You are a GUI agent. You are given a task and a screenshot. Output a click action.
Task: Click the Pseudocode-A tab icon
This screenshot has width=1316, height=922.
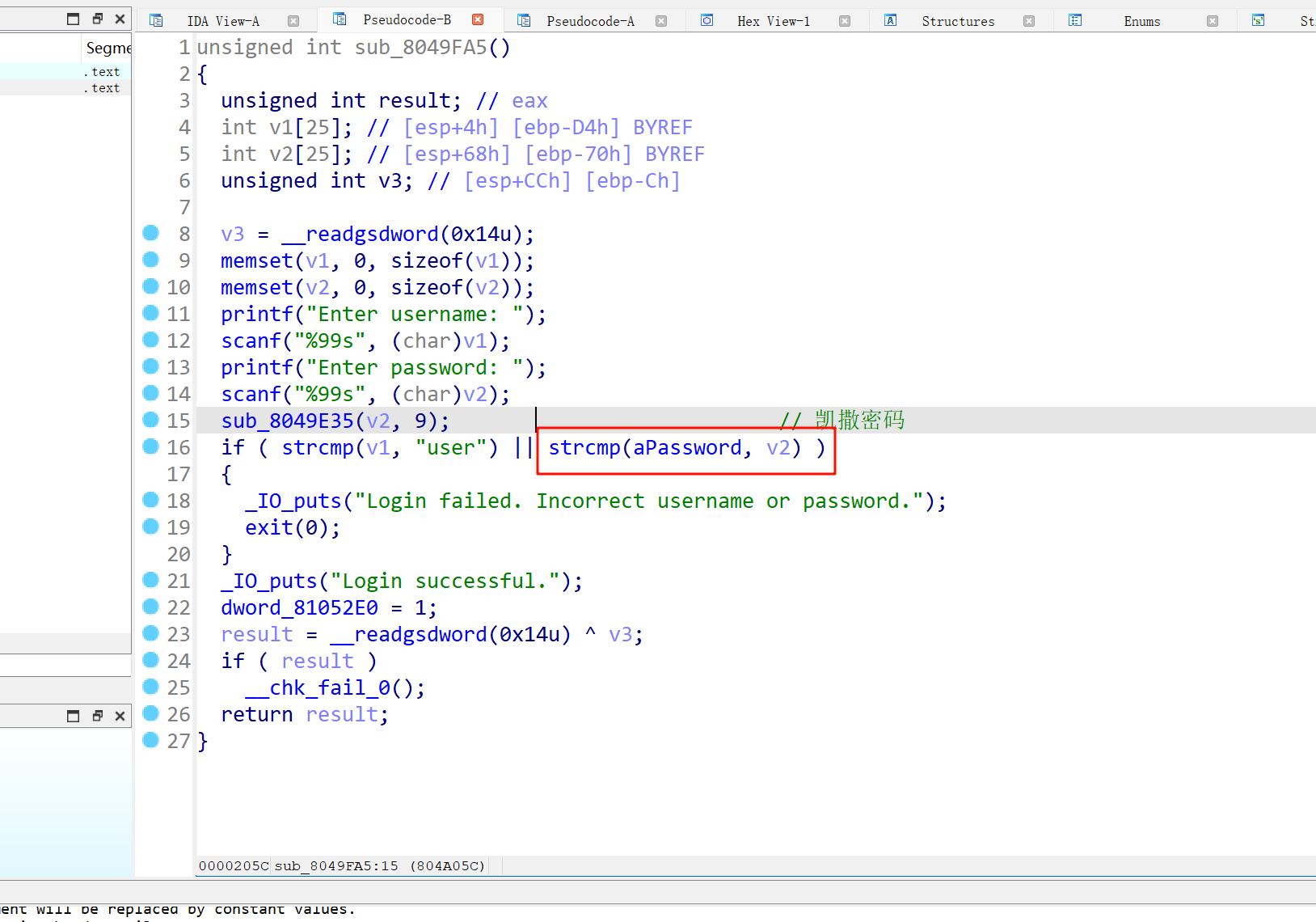pyautogui.click(x=524, y=21)
